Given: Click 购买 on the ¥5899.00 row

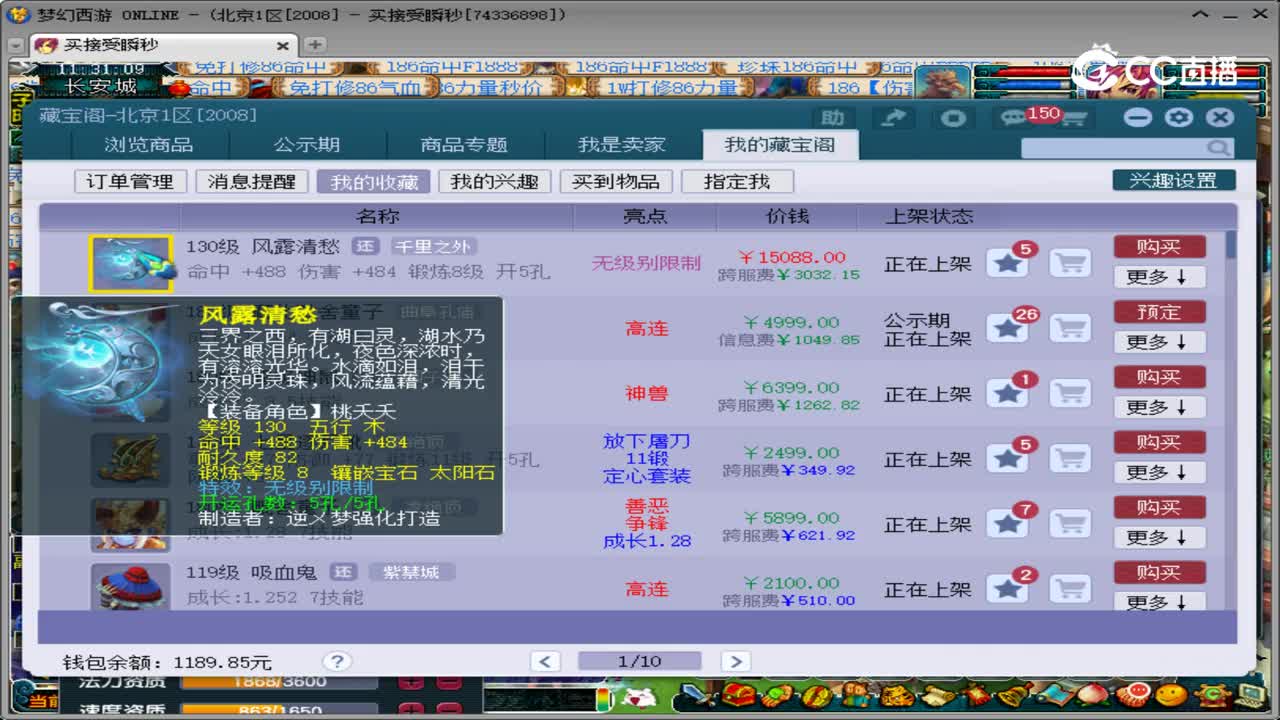Looking at the screenshot, I should tap(1159, 507).
